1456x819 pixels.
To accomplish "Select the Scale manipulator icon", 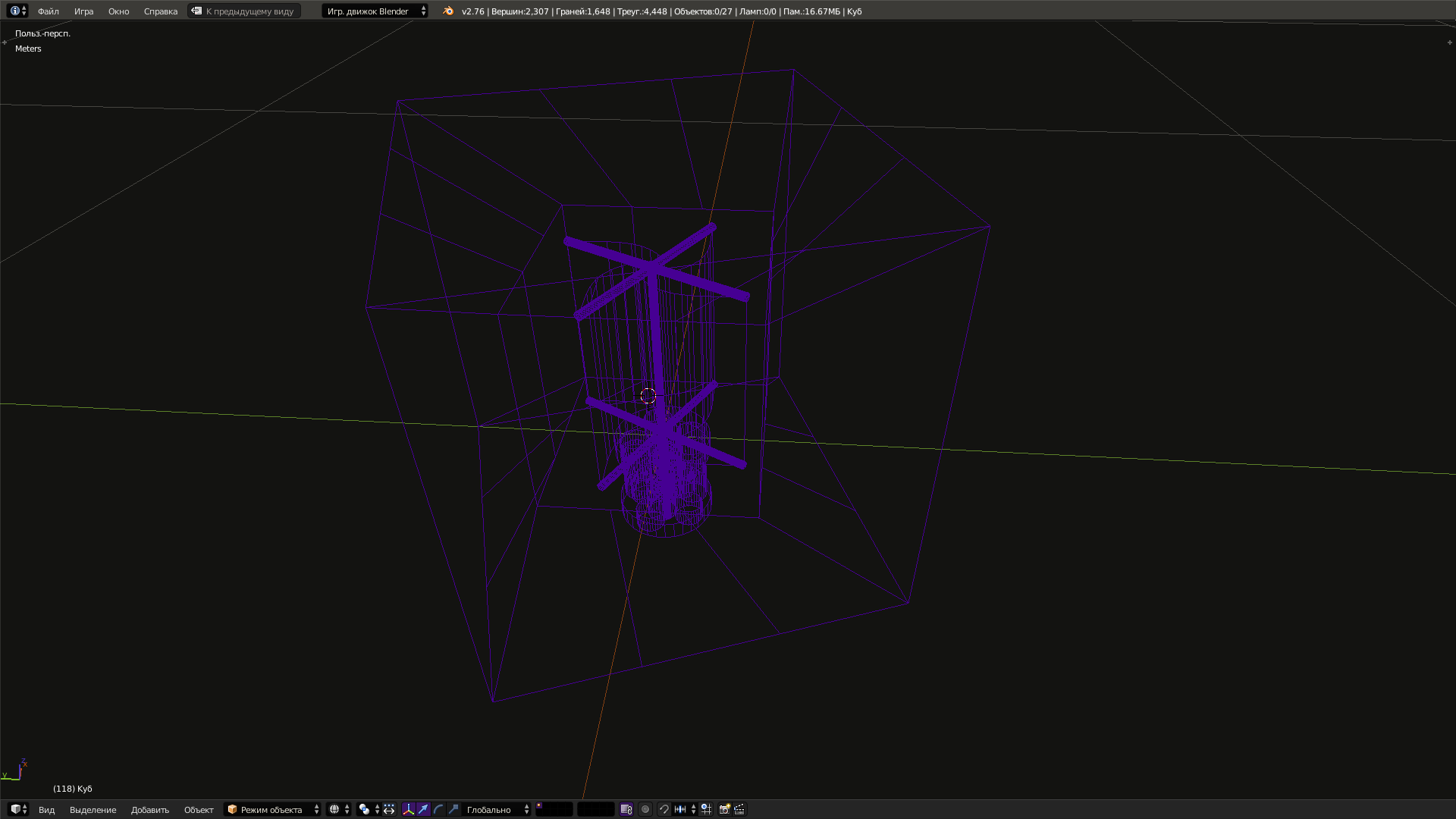I will [453, 809].
